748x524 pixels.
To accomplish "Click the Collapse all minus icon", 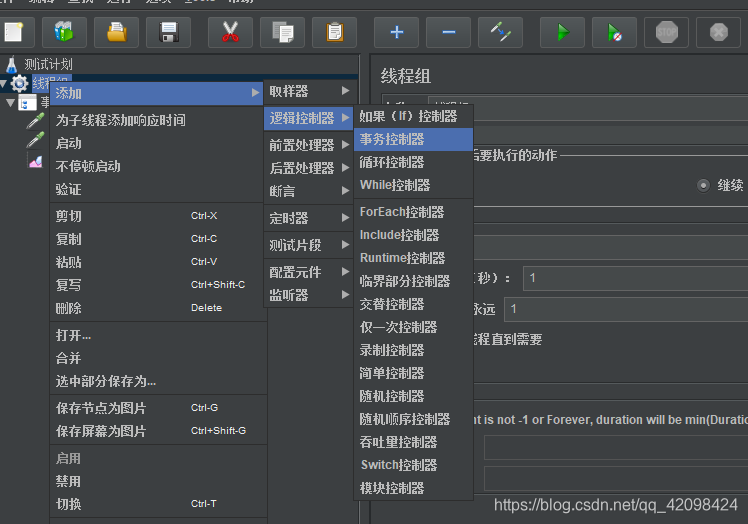I will tap(448, 32).
